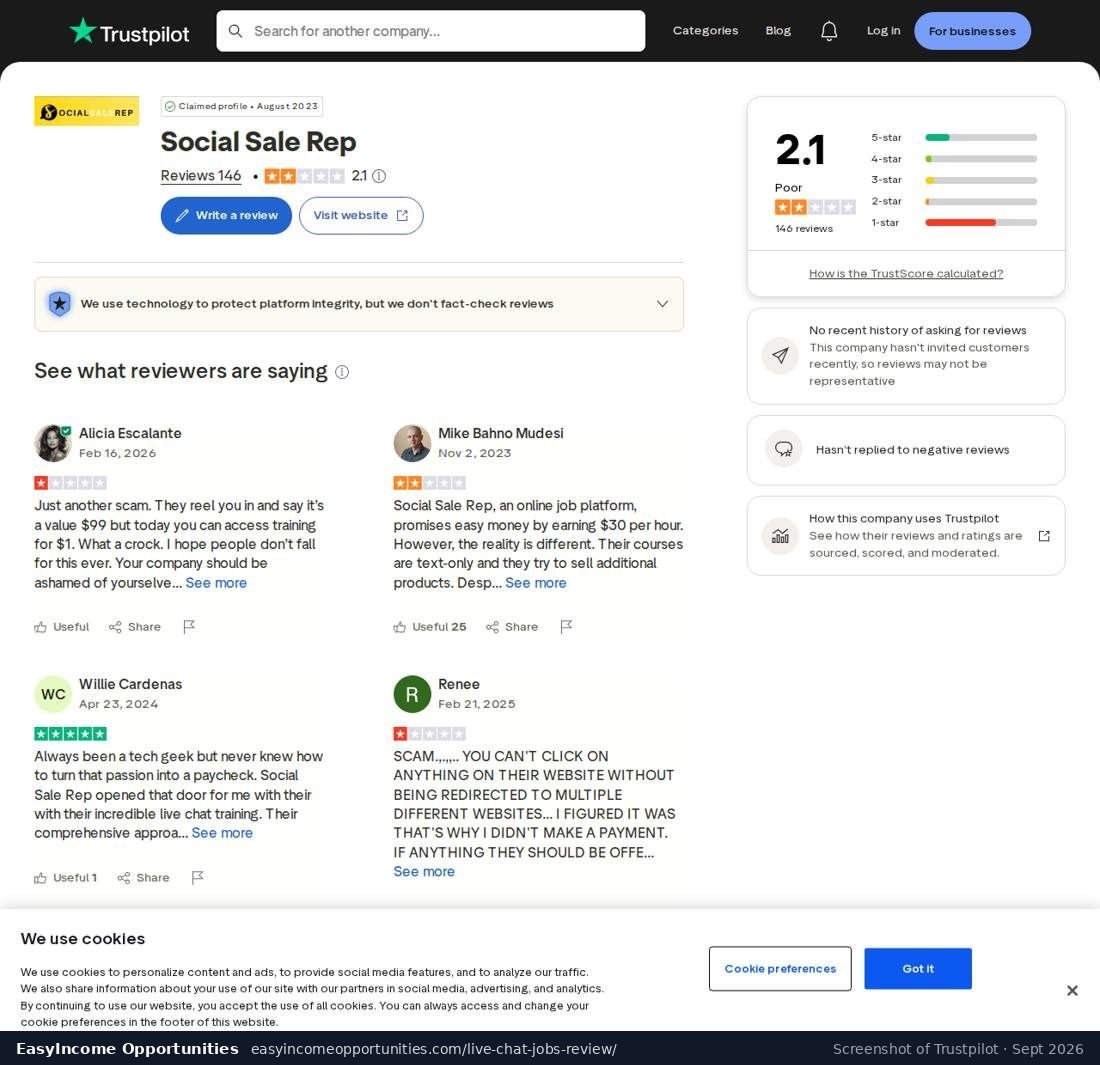Click the shield star icon in integrity notice
The image size is (1100, 1065).
[x=60, y=304]
